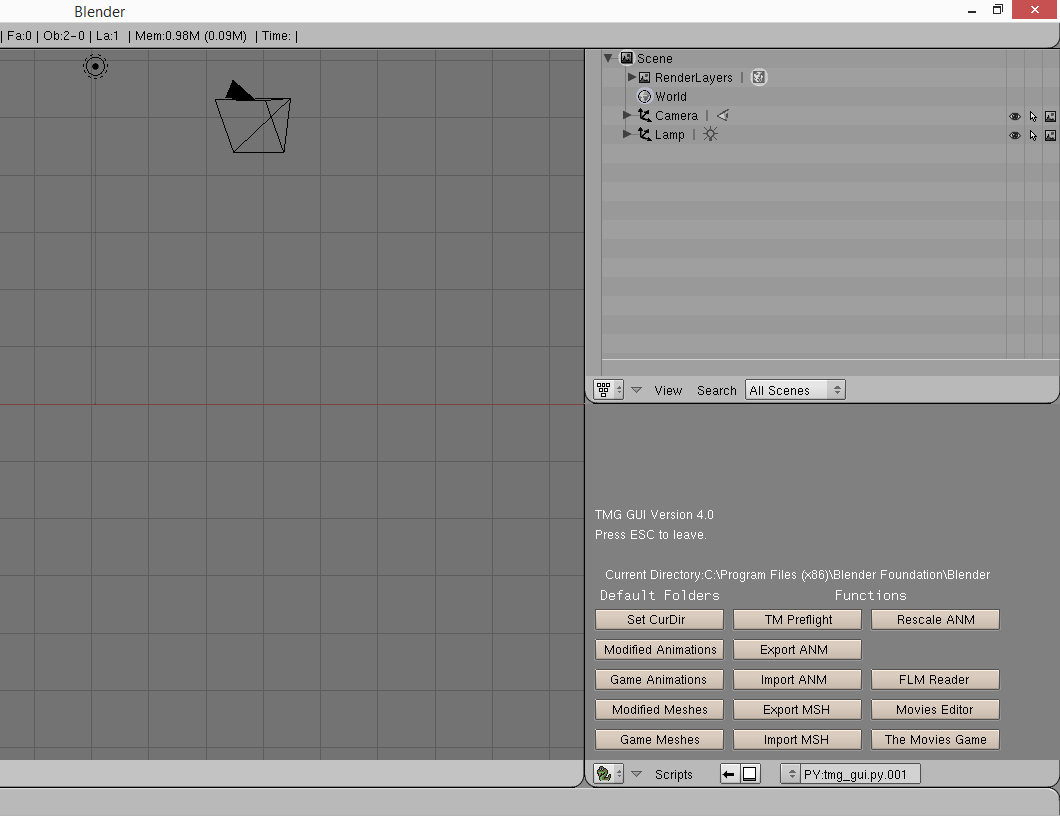
Task: Toggle Lamp selectability arrow icon
Action: (1033, 135)
